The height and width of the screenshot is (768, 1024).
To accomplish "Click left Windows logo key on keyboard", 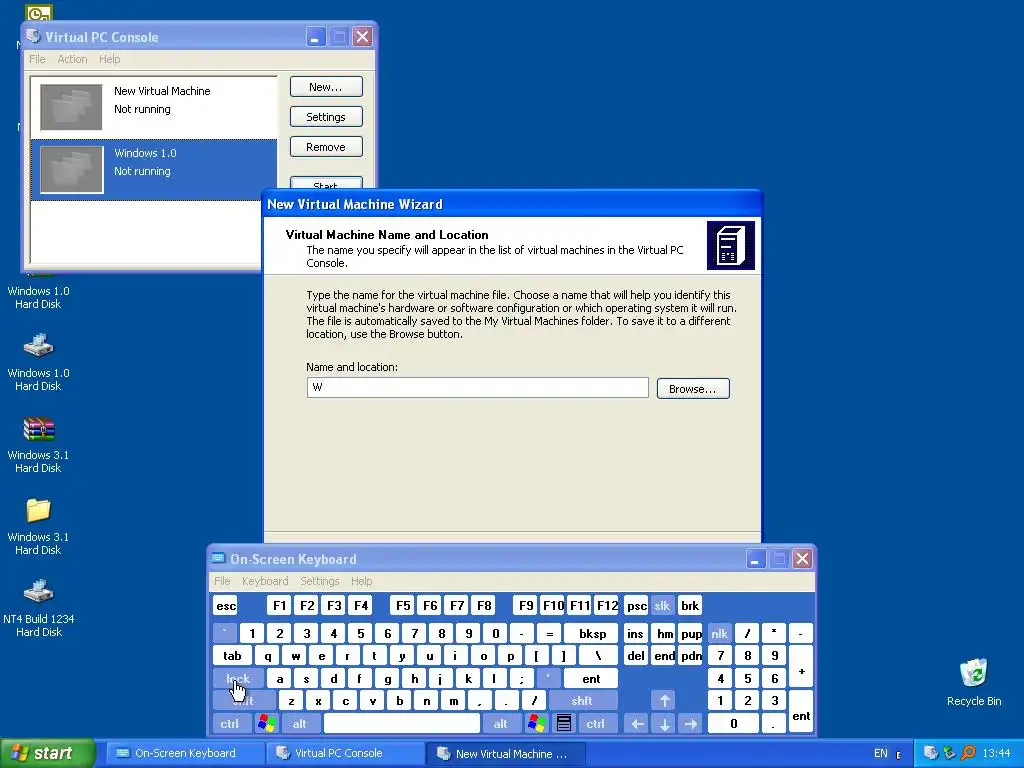I will [x=266, y=724].
